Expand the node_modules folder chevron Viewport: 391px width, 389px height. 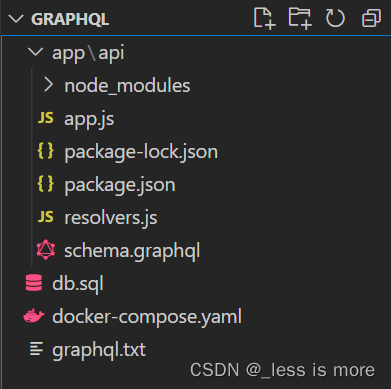[48, 85]
